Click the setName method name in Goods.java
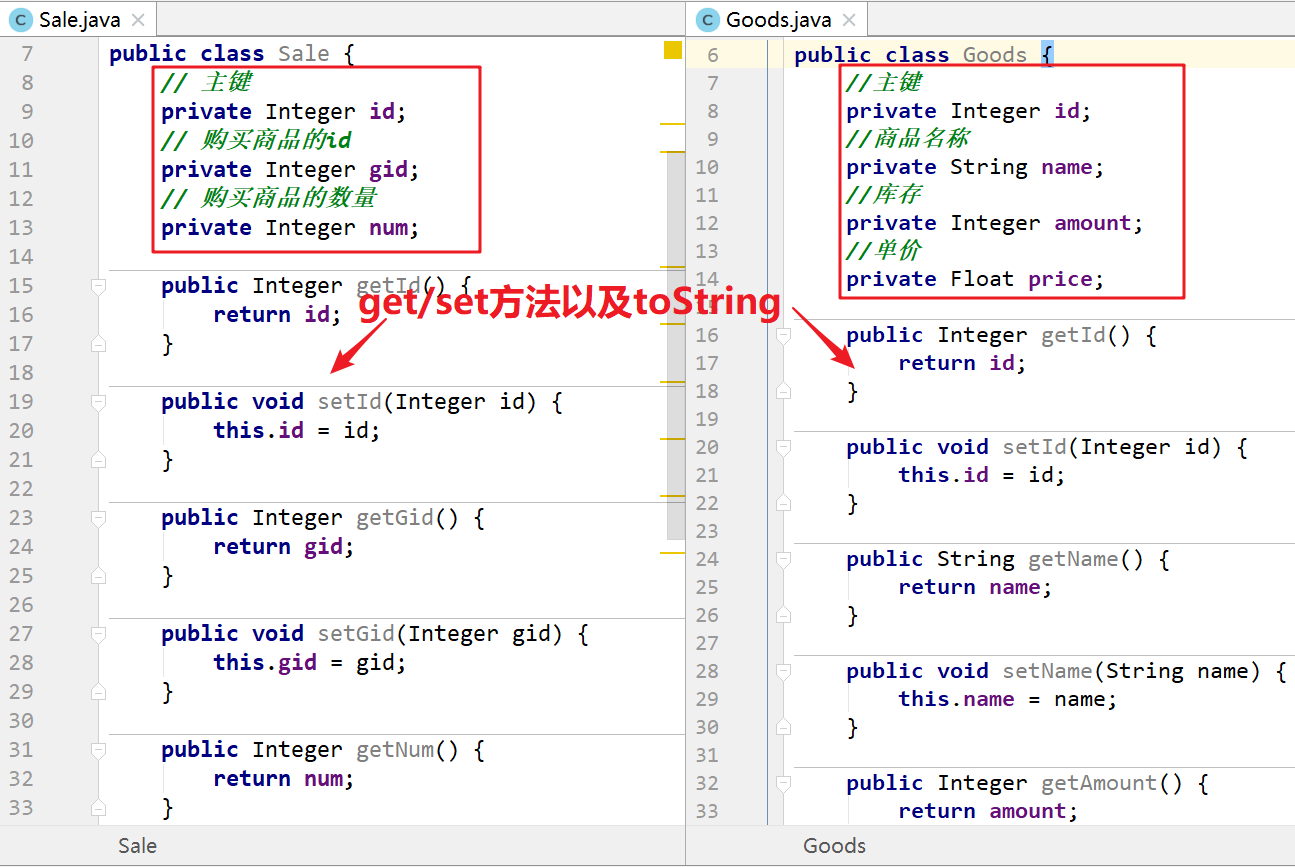 click(1047, 672)
